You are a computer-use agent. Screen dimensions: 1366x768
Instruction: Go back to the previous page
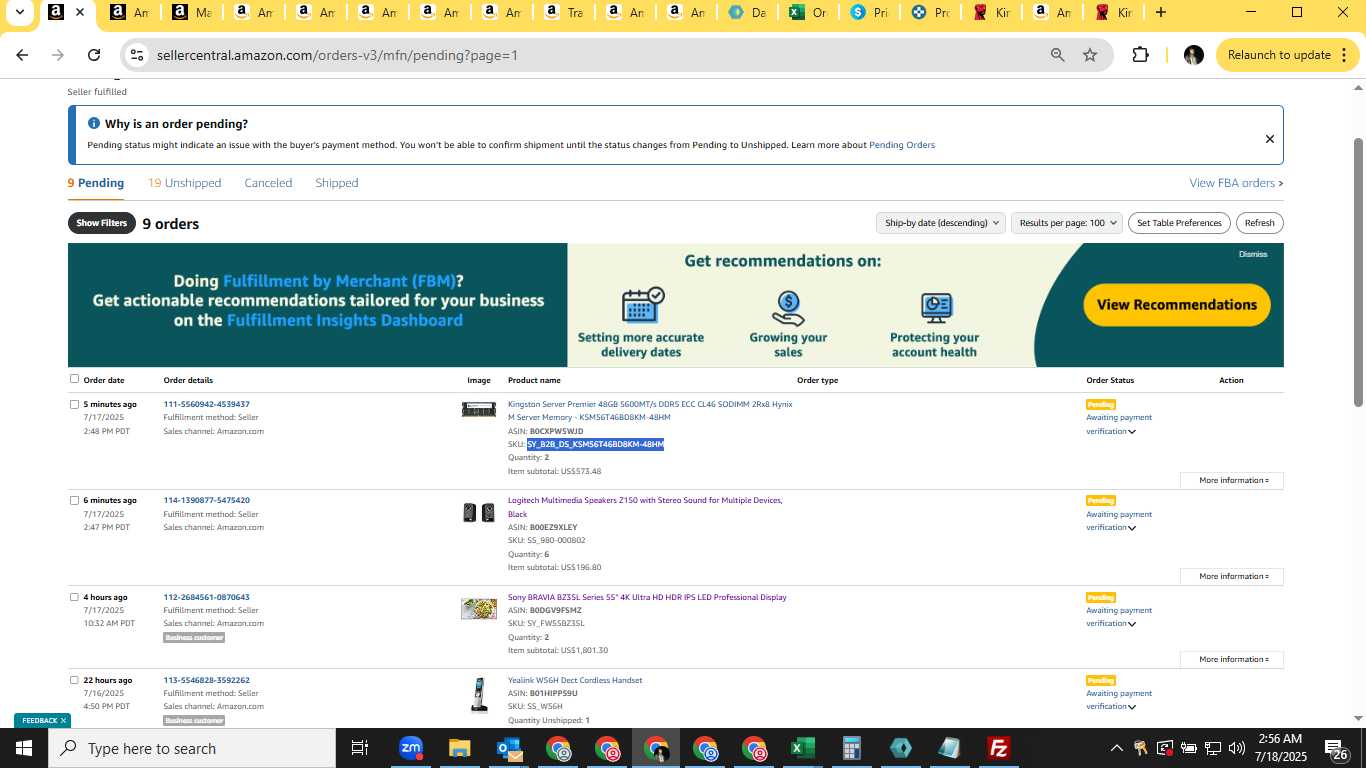22,55
